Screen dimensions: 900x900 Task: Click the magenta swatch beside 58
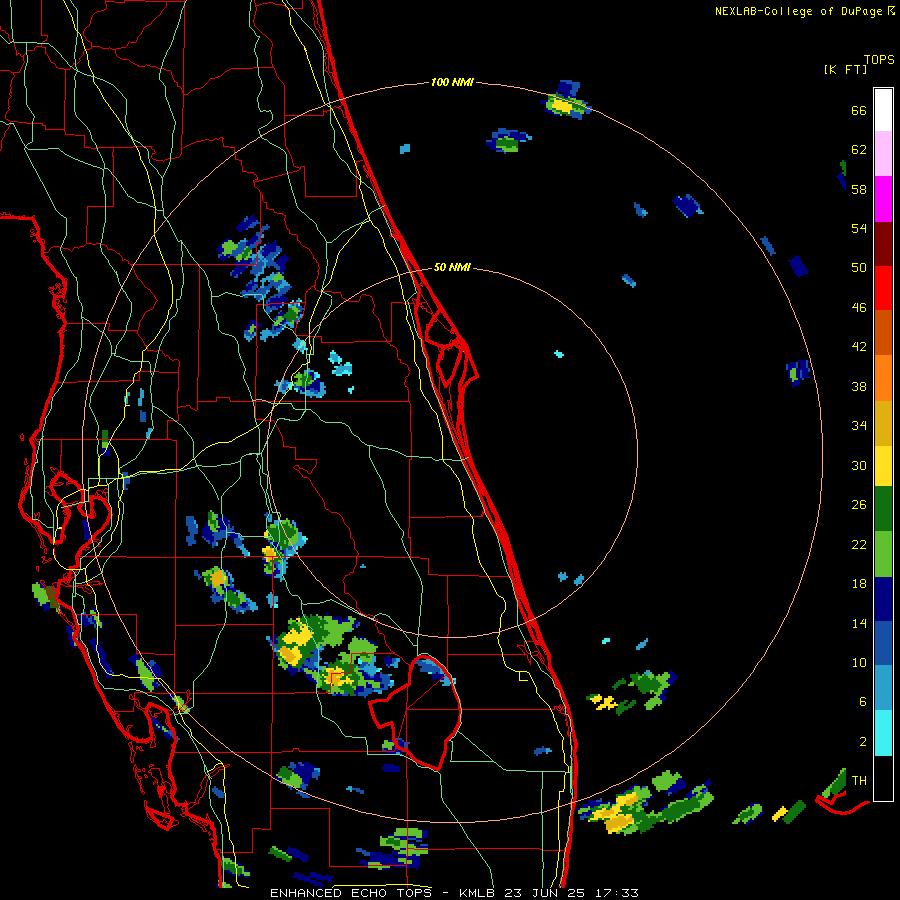883,199
